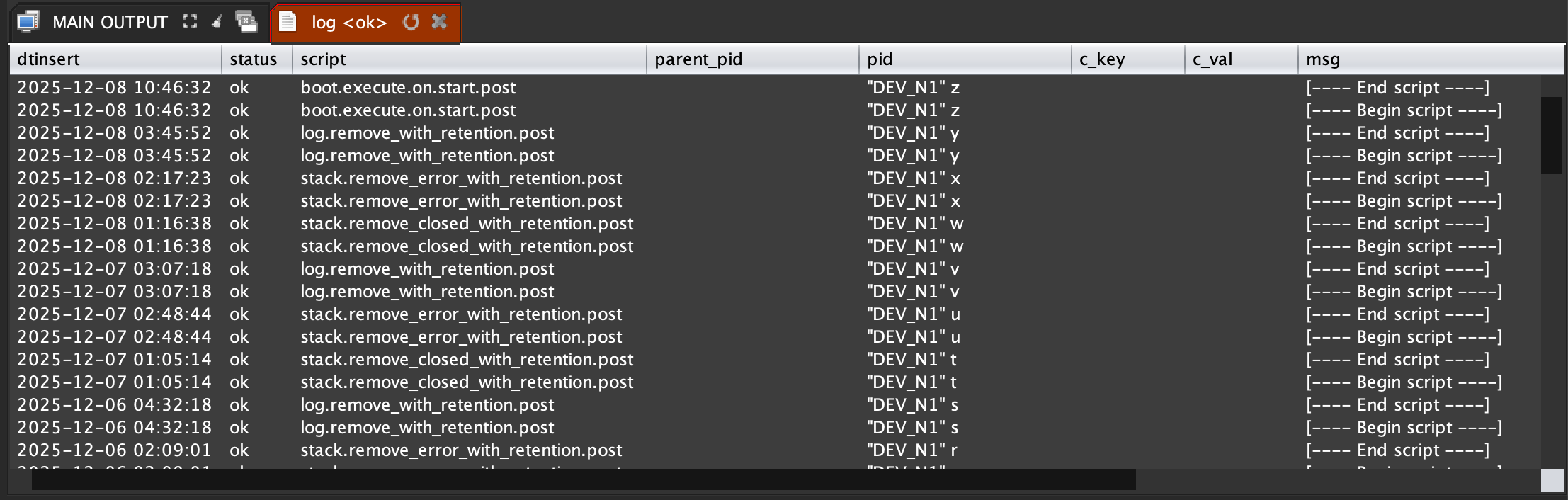Viewport: 1568px width, 500px height.
Task: Select the 2025-12-06 04:32:18 End script row
Action: click(x=708, y=405)
